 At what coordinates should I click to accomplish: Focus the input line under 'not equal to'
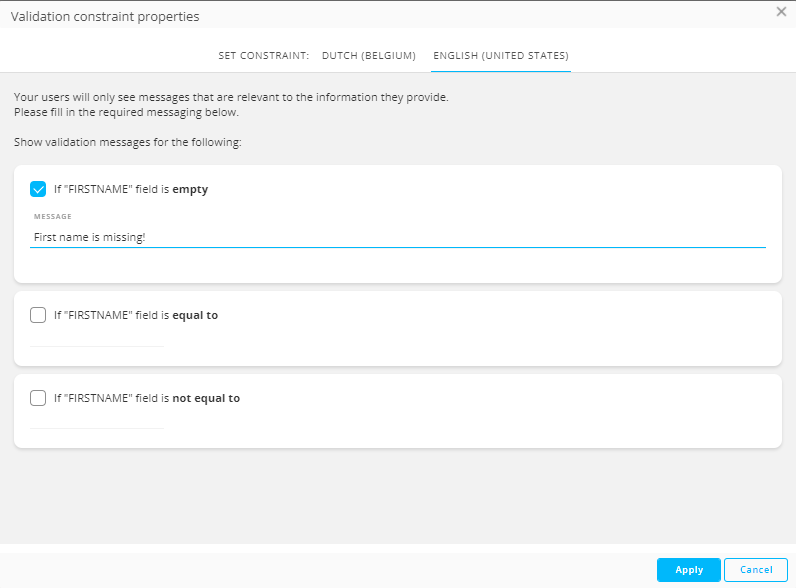[97, 421]
